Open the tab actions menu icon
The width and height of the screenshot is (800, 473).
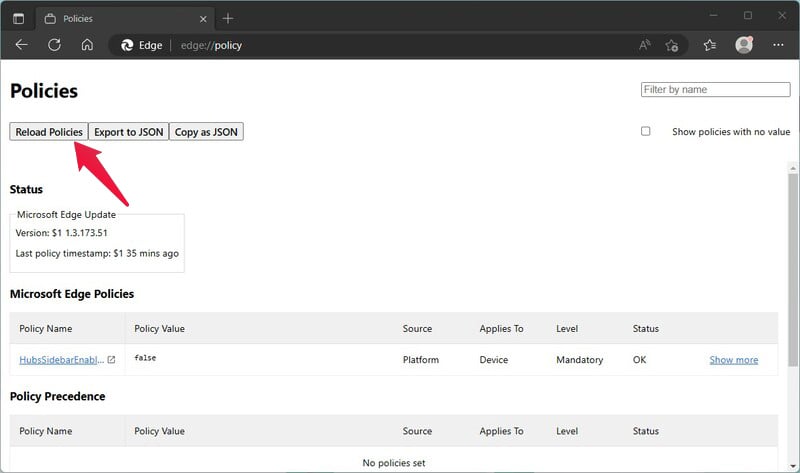click(18, 18)
